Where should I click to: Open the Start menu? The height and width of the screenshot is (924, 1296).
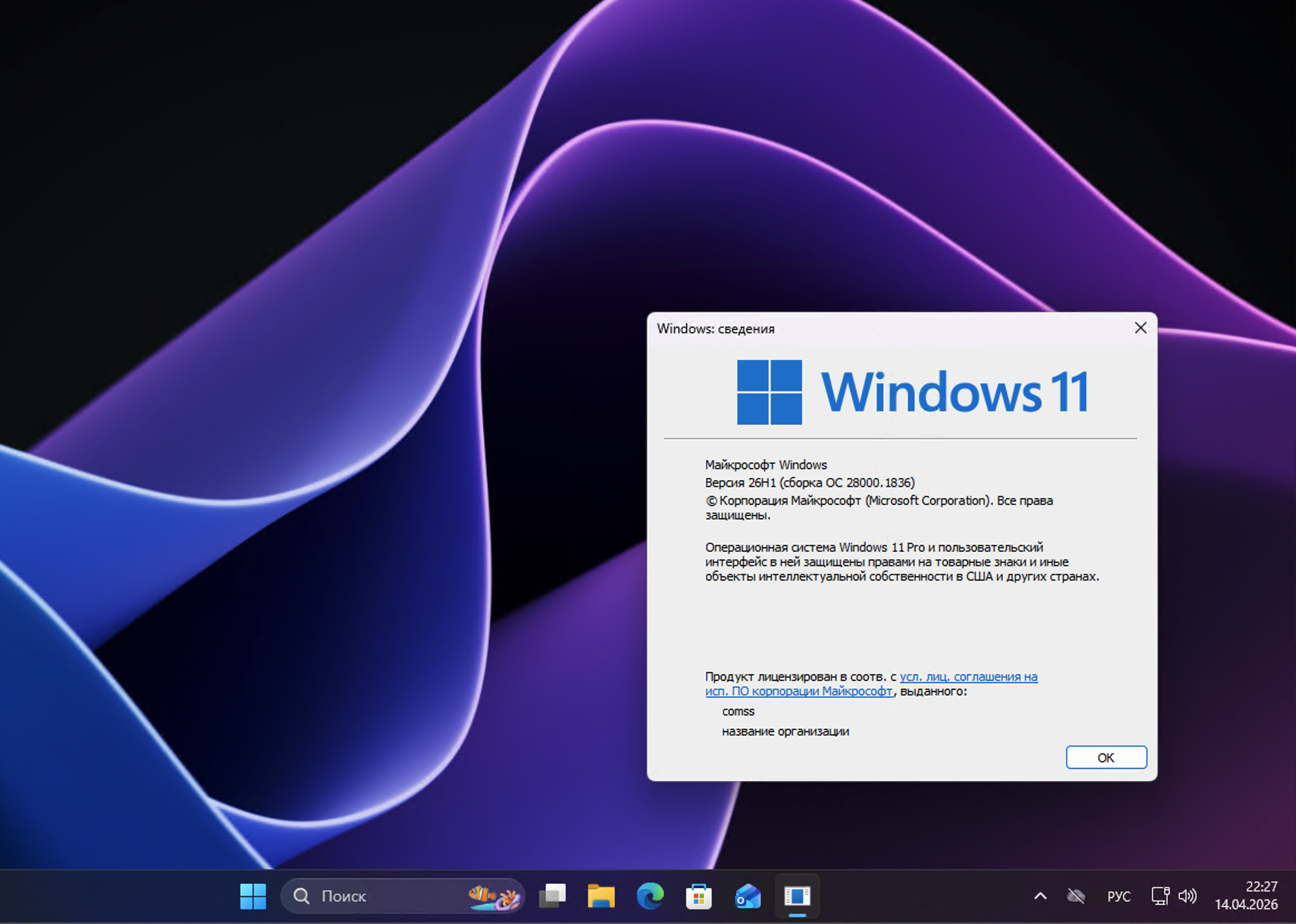click(253, 896)
